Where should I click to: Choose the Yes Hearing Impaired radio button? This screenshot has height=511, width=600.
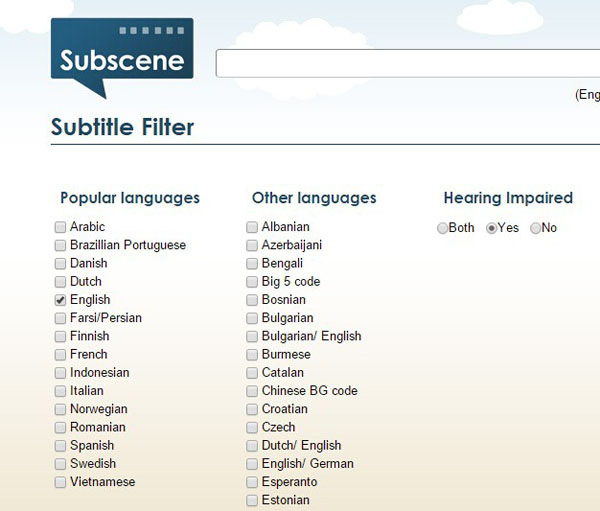(x=491, y=228)
